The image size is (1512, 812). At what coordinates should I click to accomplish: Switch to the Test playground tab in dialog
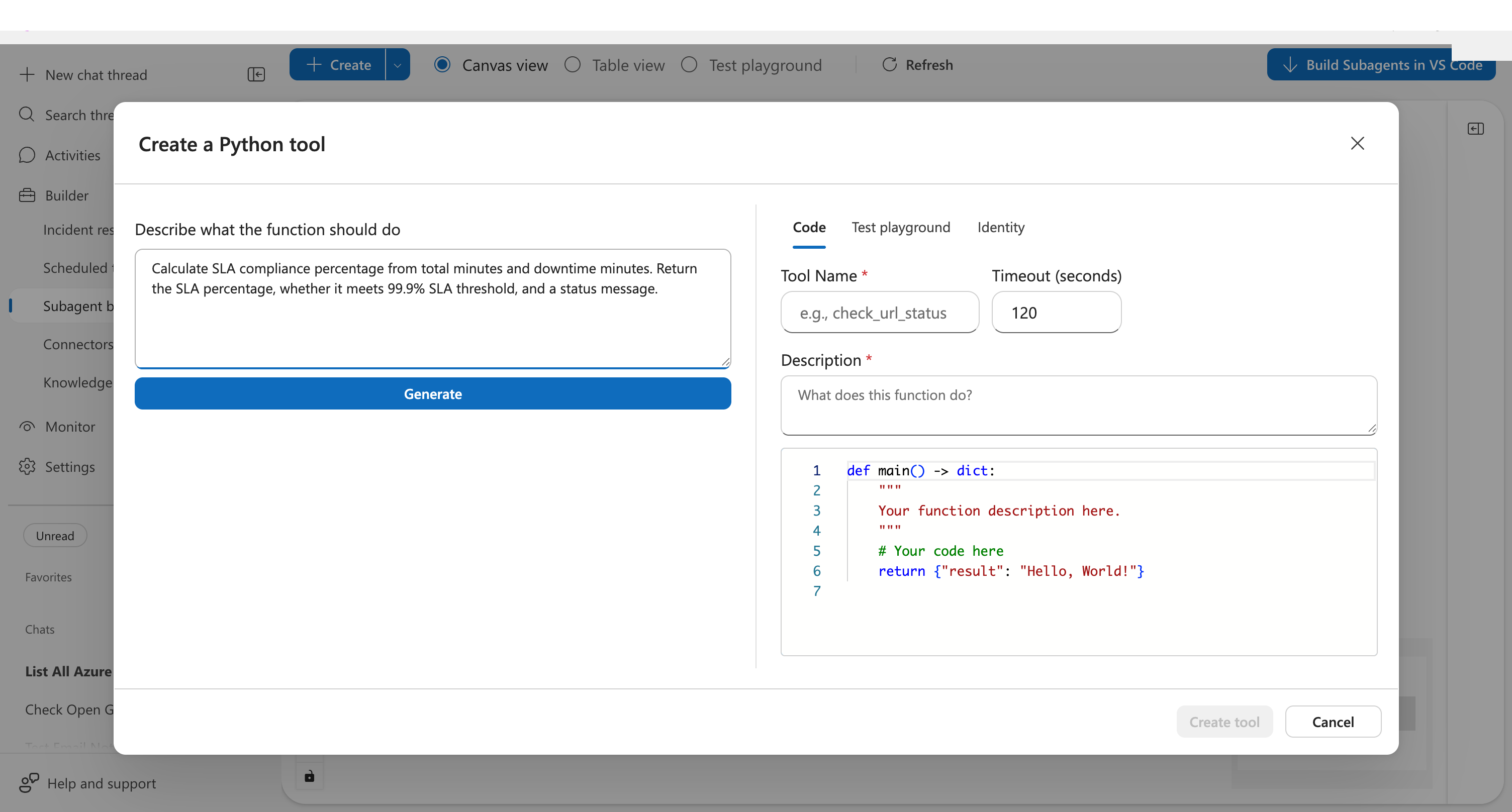tap(900, 228)
